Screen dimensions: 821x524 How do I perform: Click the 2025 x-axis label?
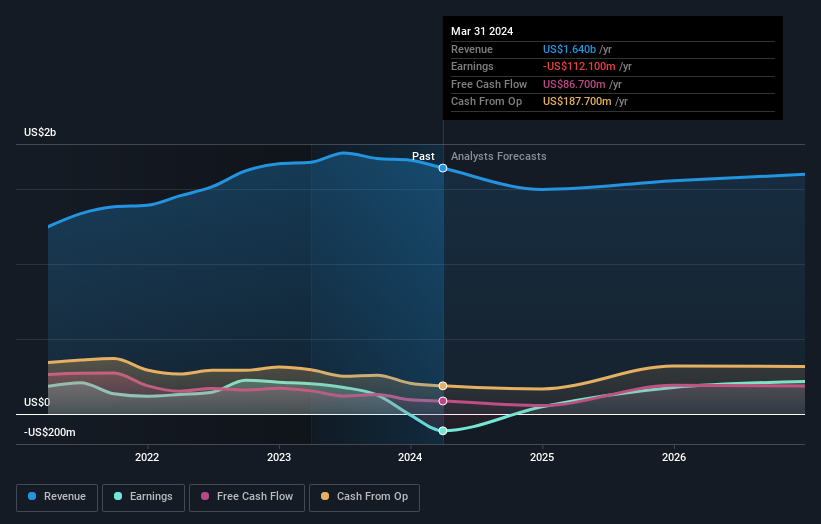click(542, 458)
